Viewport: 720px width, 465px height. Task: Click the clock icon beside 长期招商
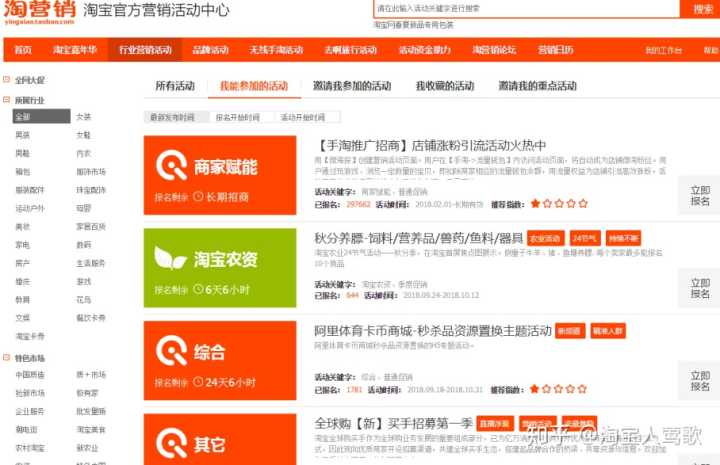coord(198,196)
